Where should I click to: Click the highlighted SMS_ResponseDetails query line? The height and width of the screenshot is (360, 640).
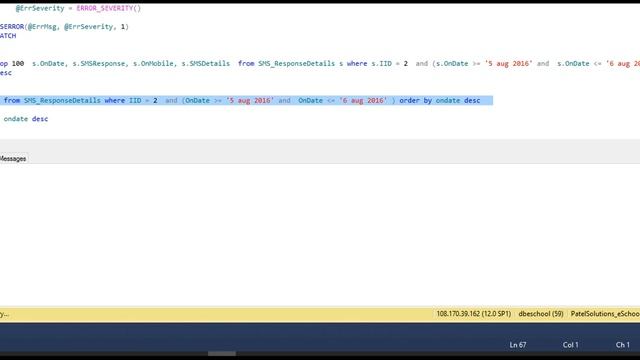[246, 100]
